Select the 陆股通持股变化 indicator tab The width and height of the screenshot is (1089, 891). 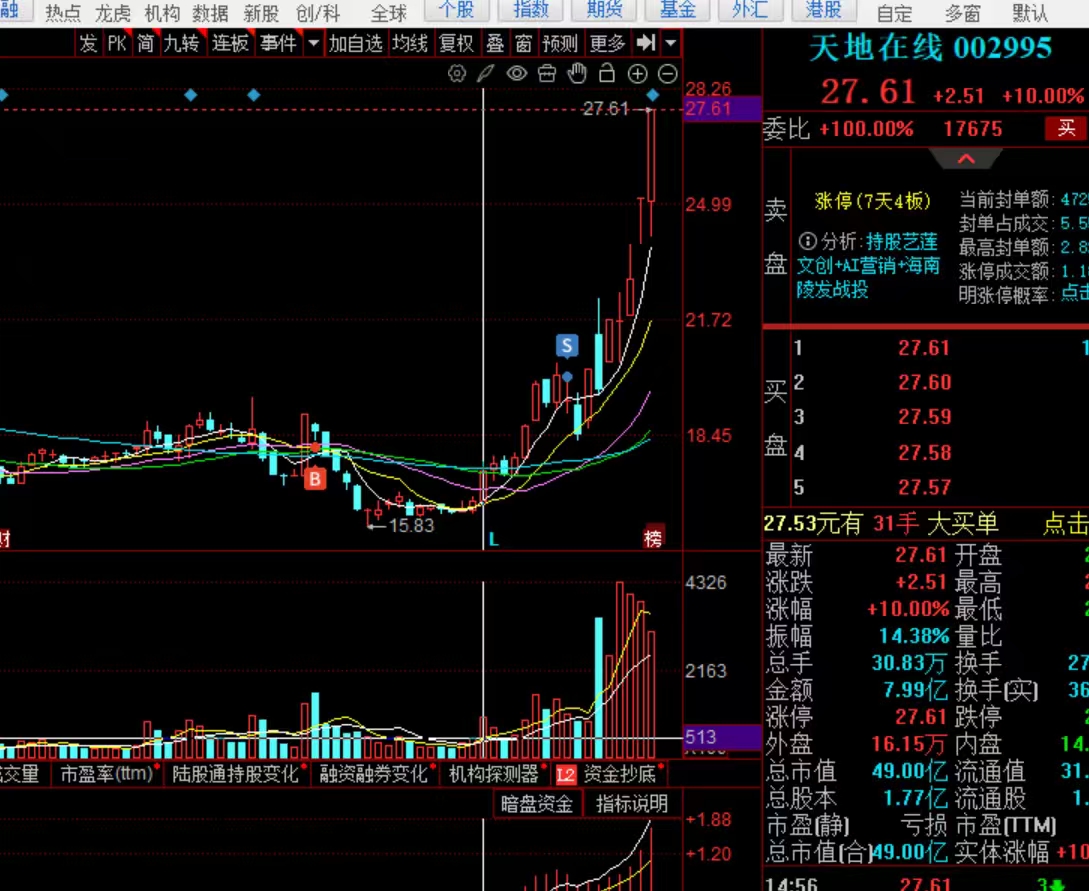(235, 773)
